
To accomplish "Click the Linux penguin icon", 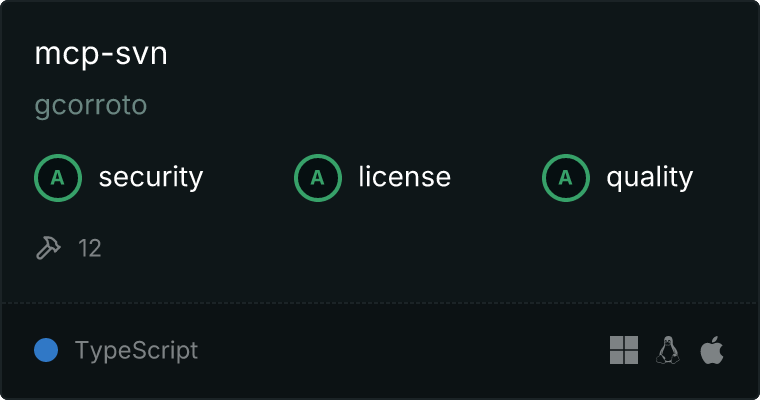I will 668,350.
